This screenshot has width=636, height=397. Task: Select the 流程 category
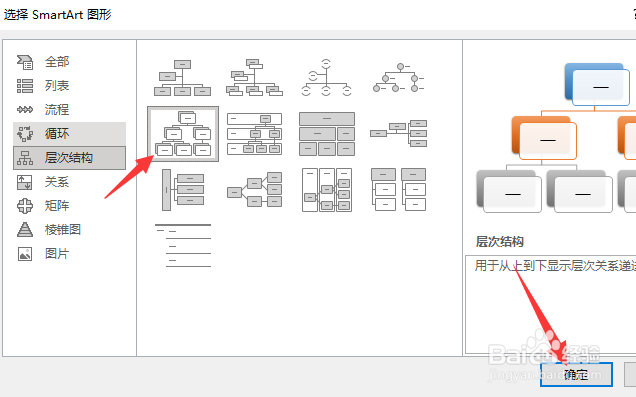(x=69, y=109)
